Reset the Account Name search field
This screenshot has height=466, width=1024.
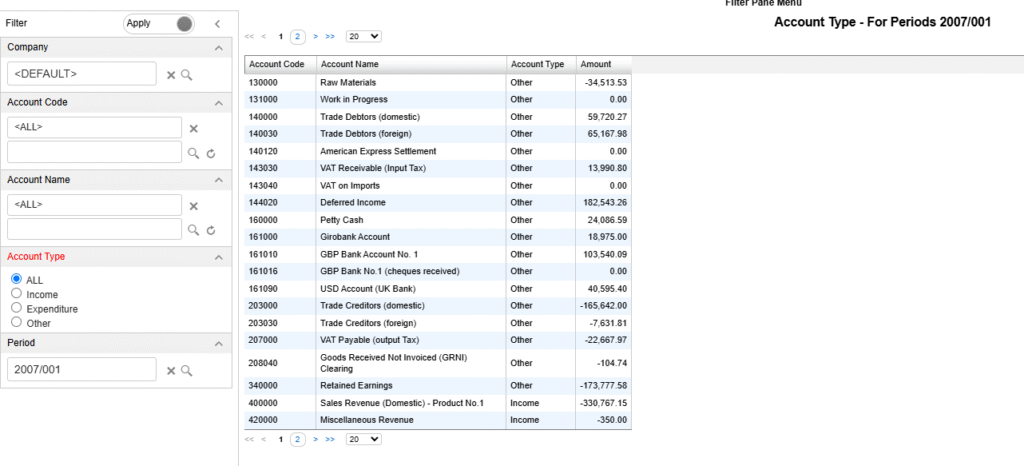(210, 230)
